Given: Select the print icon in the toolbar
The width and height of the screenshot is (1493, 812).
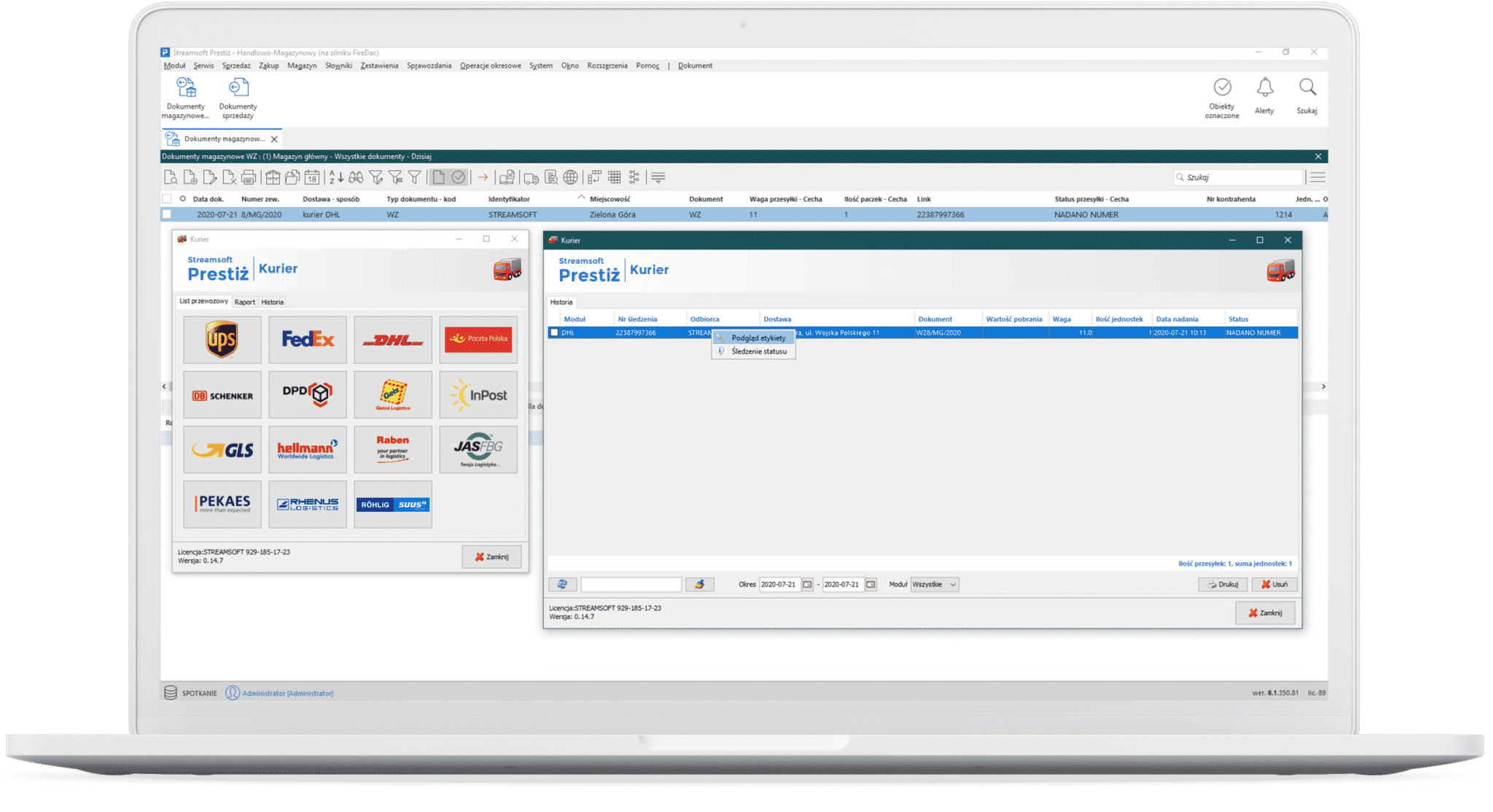Looking at the screenshot, I should point(248,177).
